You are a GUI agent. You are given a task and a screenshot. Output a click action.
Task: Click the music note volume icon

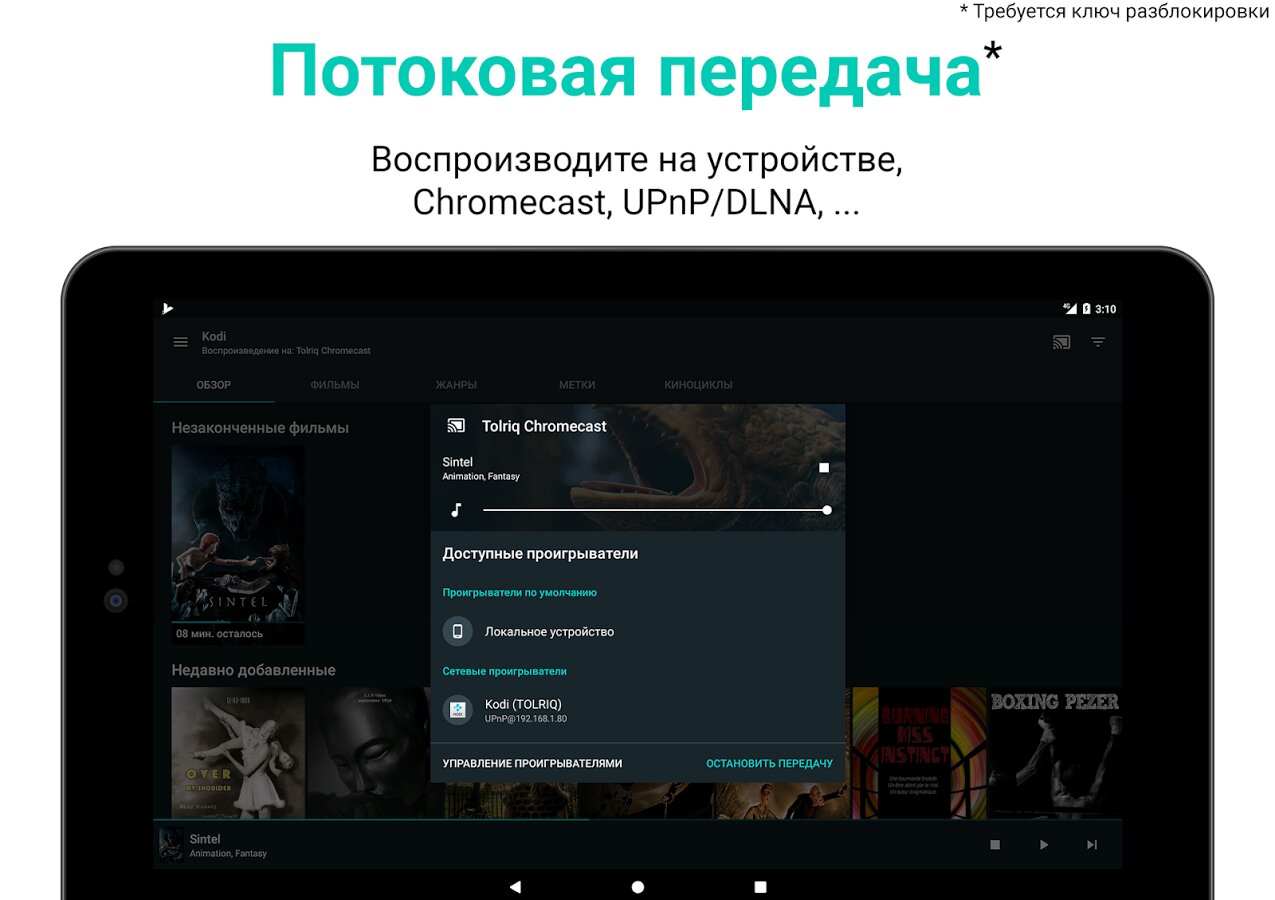456,510
